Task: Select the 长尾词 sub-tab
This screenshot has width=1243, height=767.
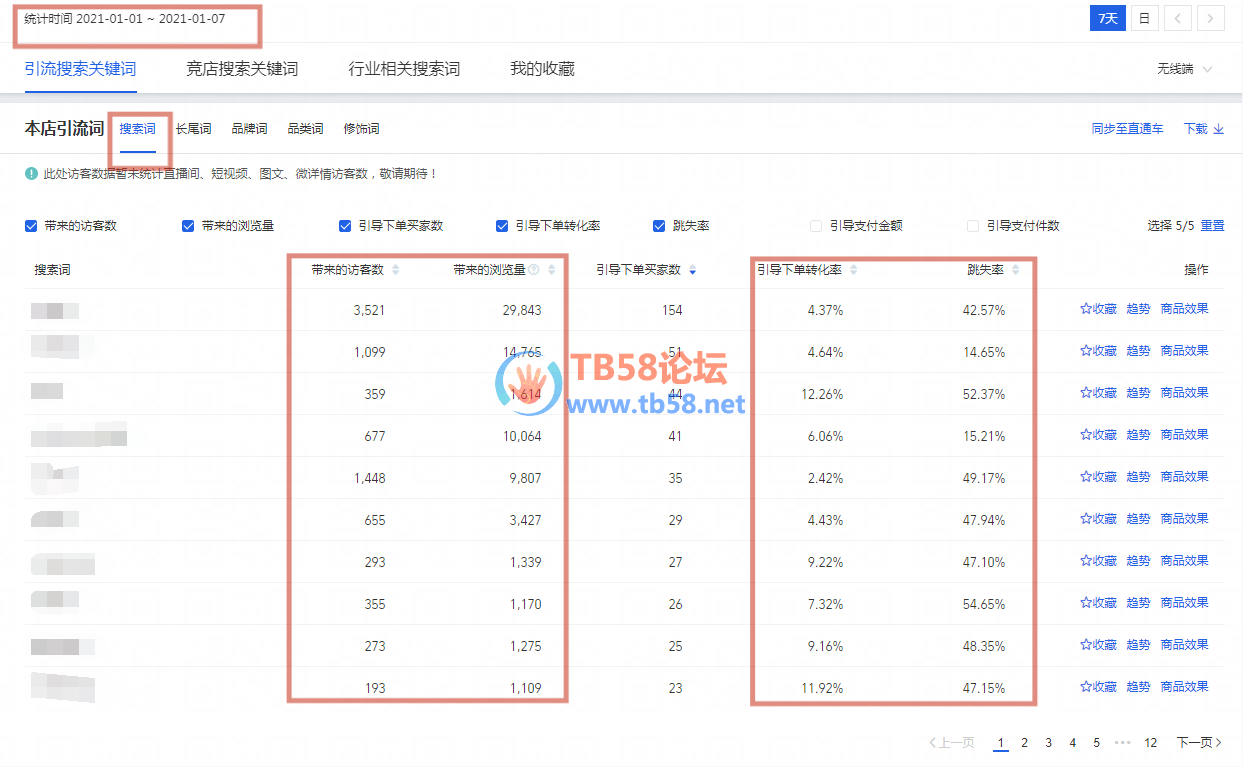Action: (x=193, y=129)
